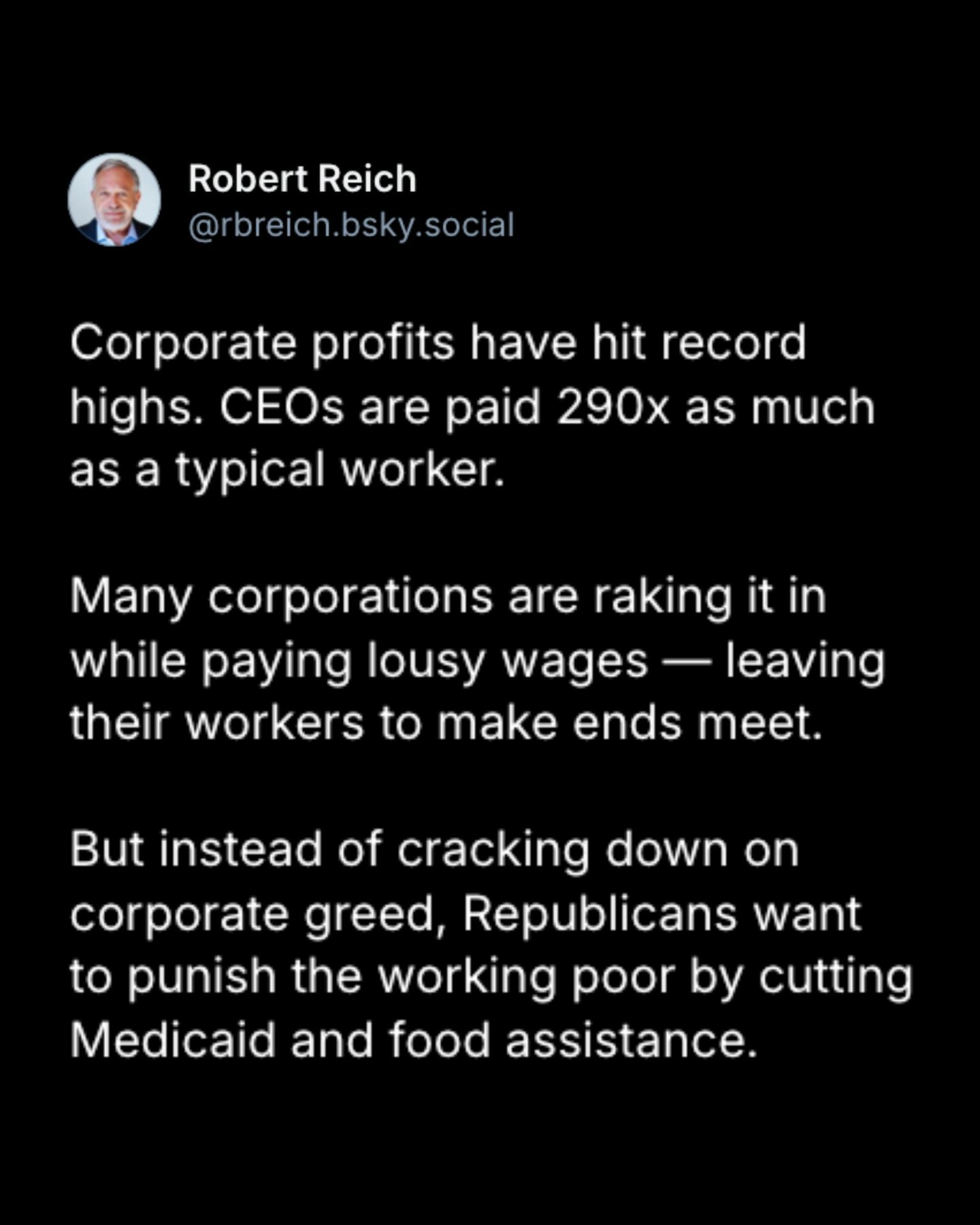Click the phrase "typical worker"
The height and width of the screenshot is (1225, 980).
click(x=339, y=470)
